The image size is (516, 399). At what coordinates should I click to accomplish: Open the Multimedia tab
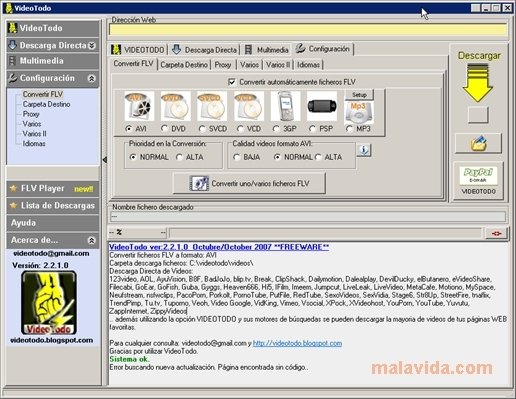click(266, 50)
